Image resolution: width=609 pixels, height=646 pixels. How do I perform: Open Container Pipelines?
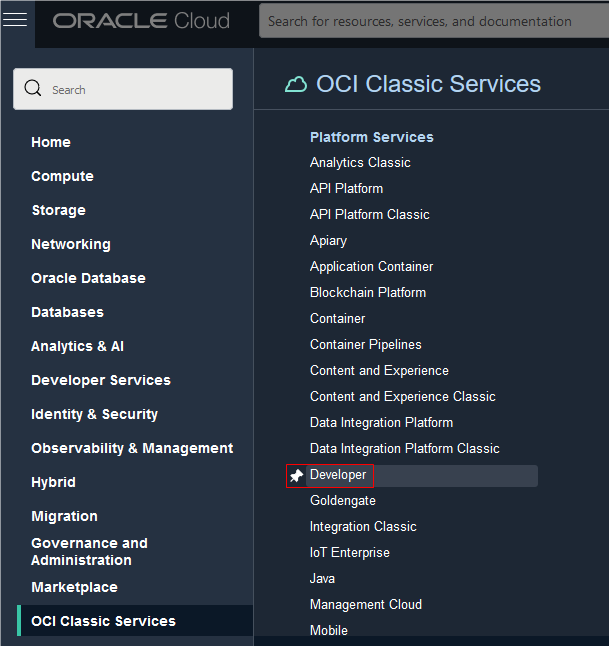(365, 344)
